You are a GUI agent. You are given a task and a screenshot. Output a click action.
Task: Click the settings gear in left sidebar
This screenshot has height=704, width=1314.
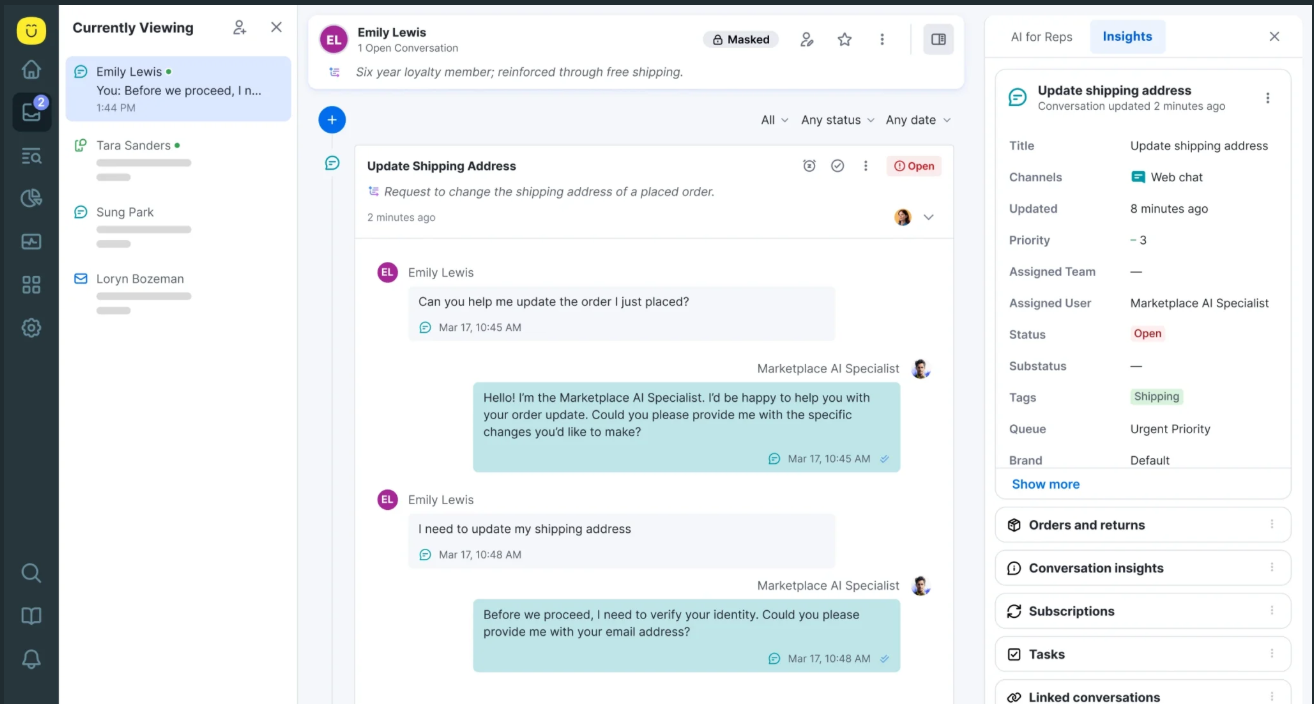pos(31,328)
